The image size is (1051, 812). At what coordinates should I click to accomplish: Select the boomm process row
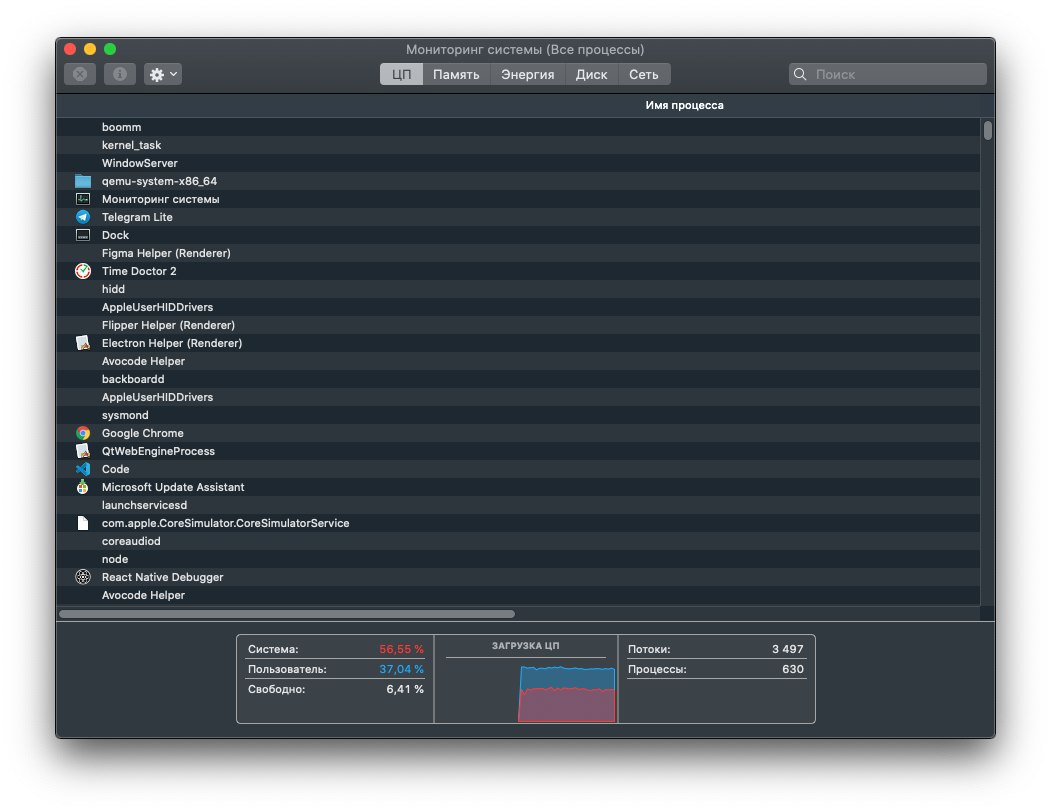[518, 127]
